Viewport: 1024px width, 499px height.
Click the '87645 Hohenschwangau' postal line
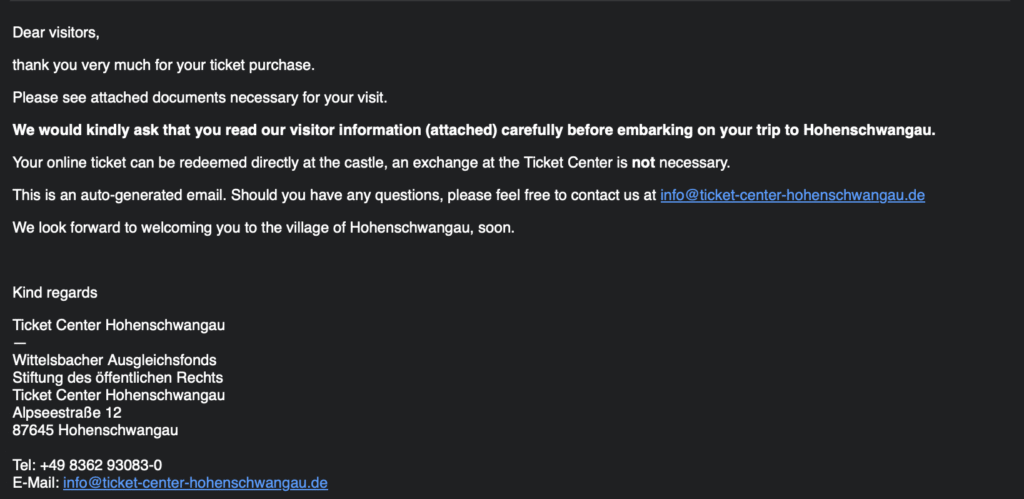click(x=95, y=430)
